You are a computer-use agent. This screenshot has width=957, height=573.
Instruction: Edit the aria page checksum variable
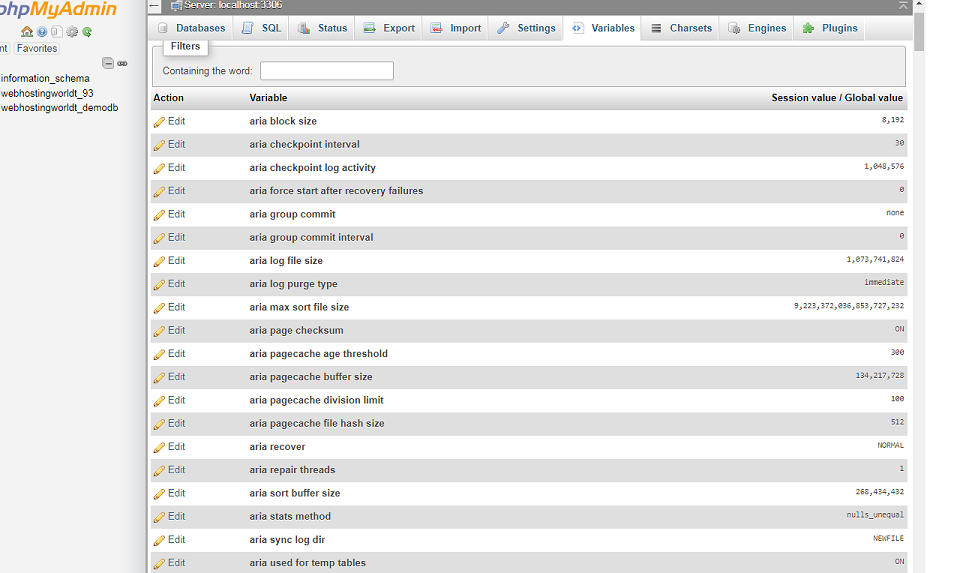[170, 331]
